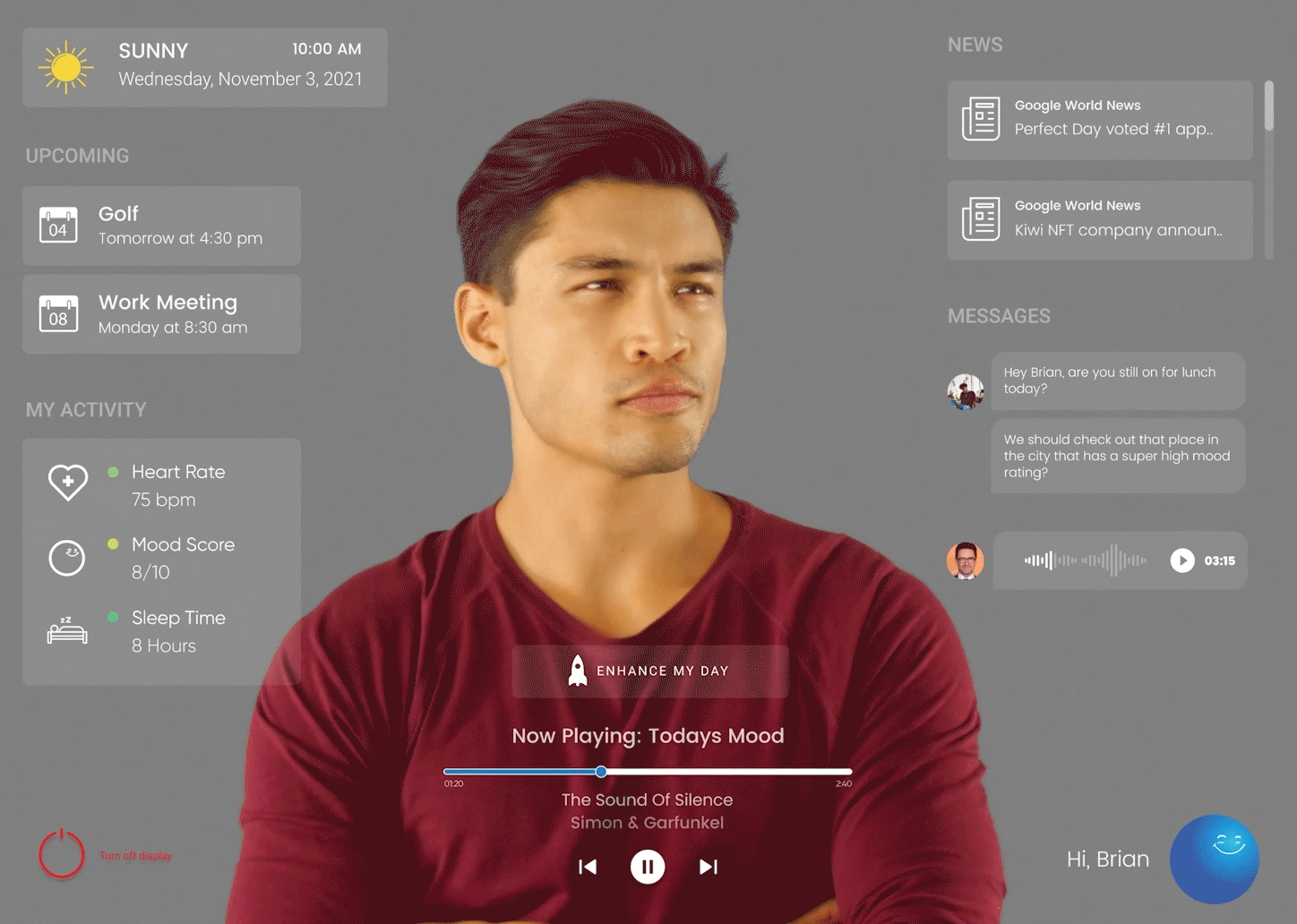The height and width of the screenshot is (924, 1297).
Task: Open the blue smiley assistant orb
Action: click(1215, 859)
